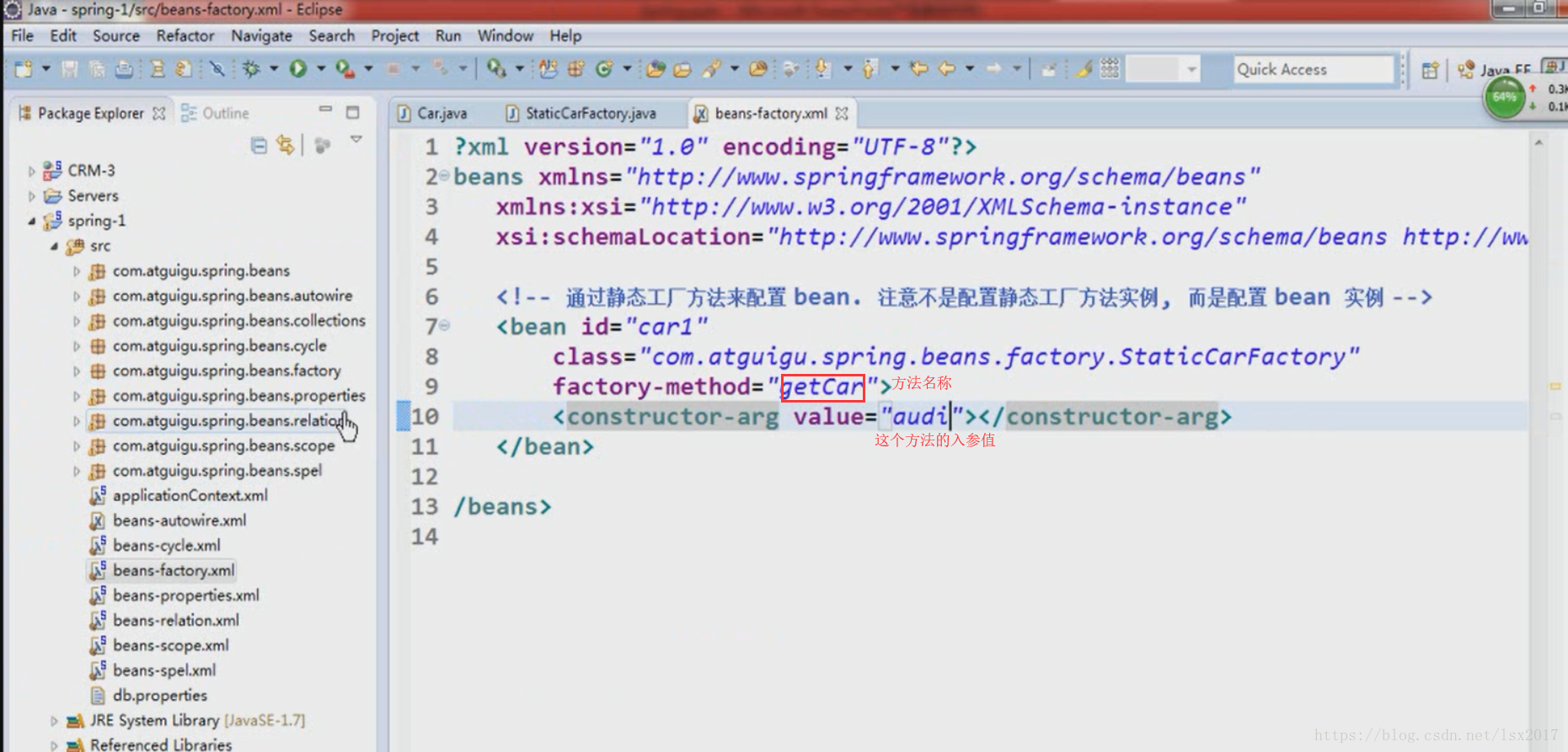Open the Help menu
The height and width of the screenshot is (752, 1568).
tap(565, 35)
